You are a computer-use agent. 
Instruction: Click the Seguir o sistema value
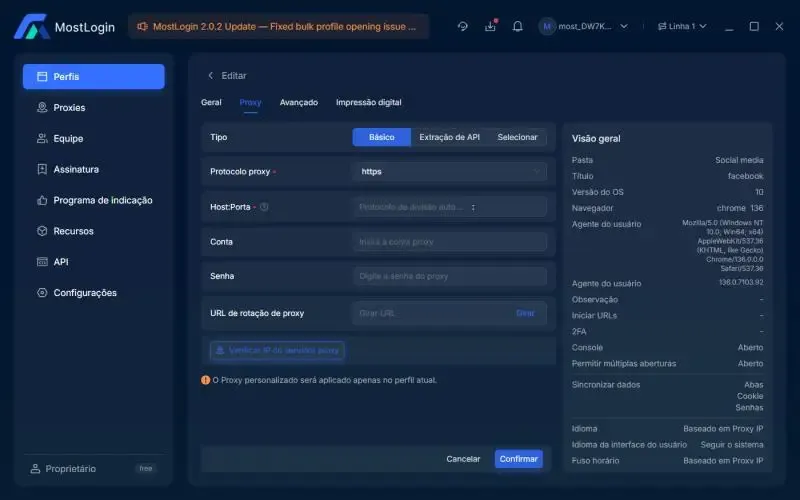click(732, 445)
